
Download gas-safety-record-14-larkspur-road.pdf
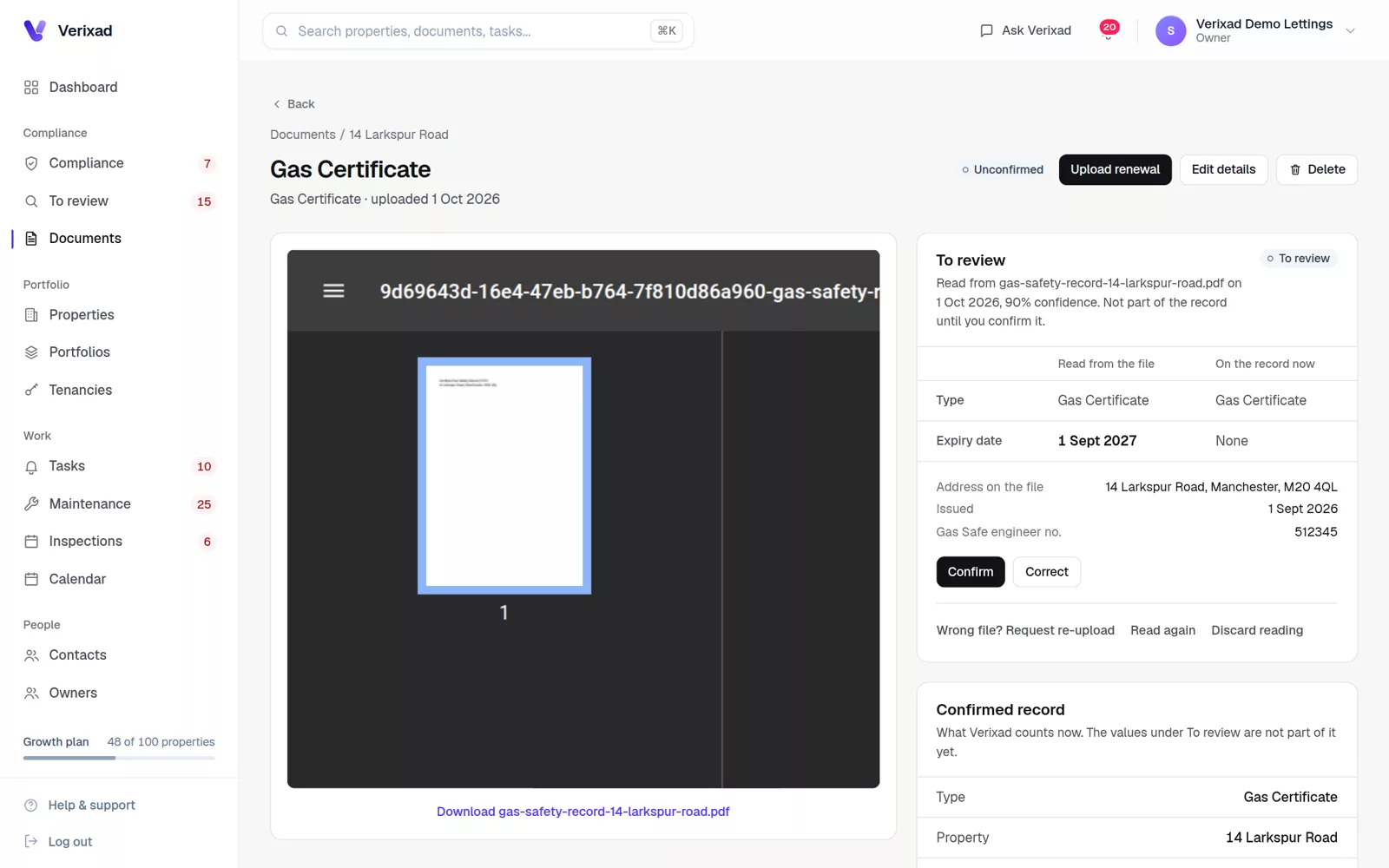point(583,812)
